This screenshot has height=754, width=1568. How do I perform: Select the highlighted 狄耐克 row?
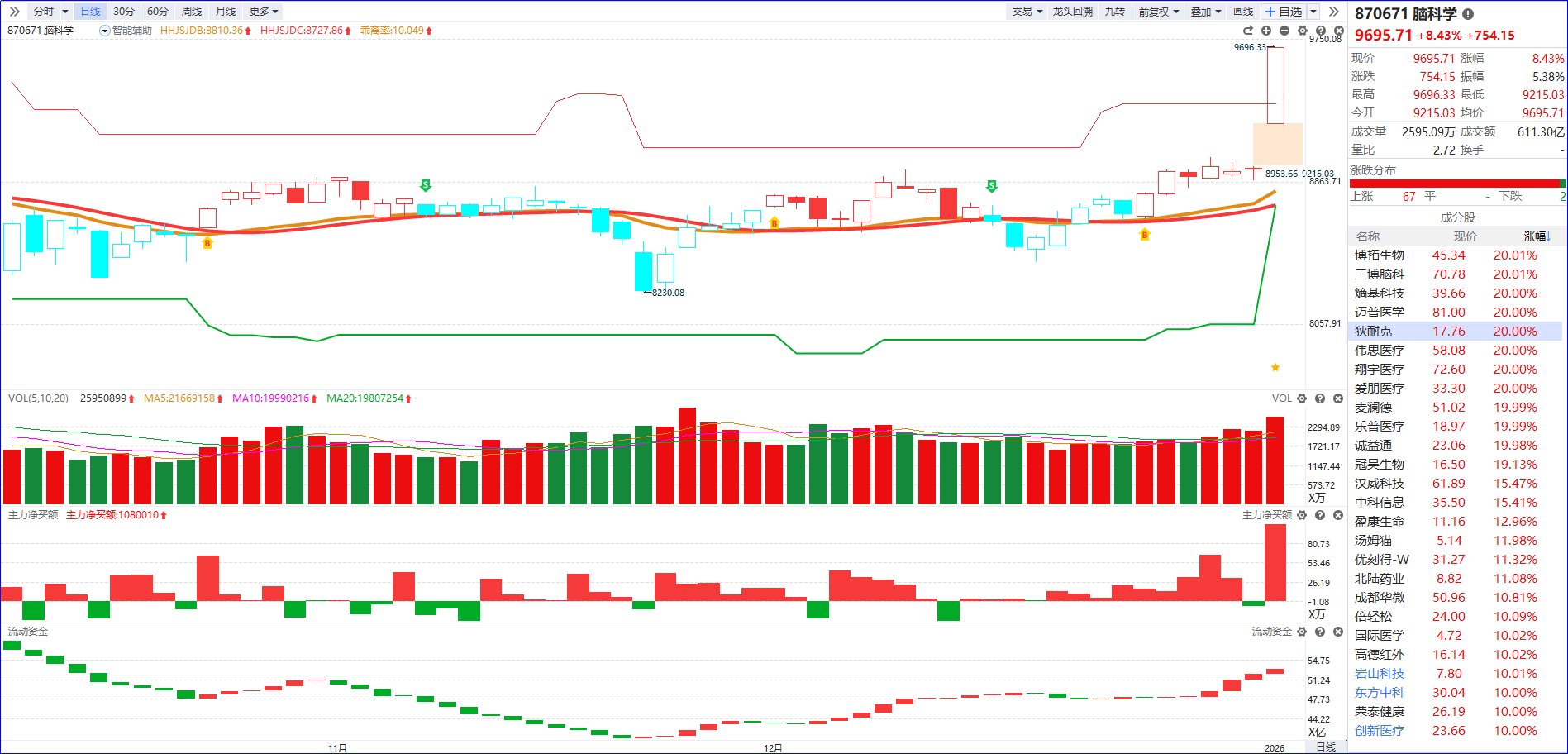pyautogui.click(x=1456, y=332)
